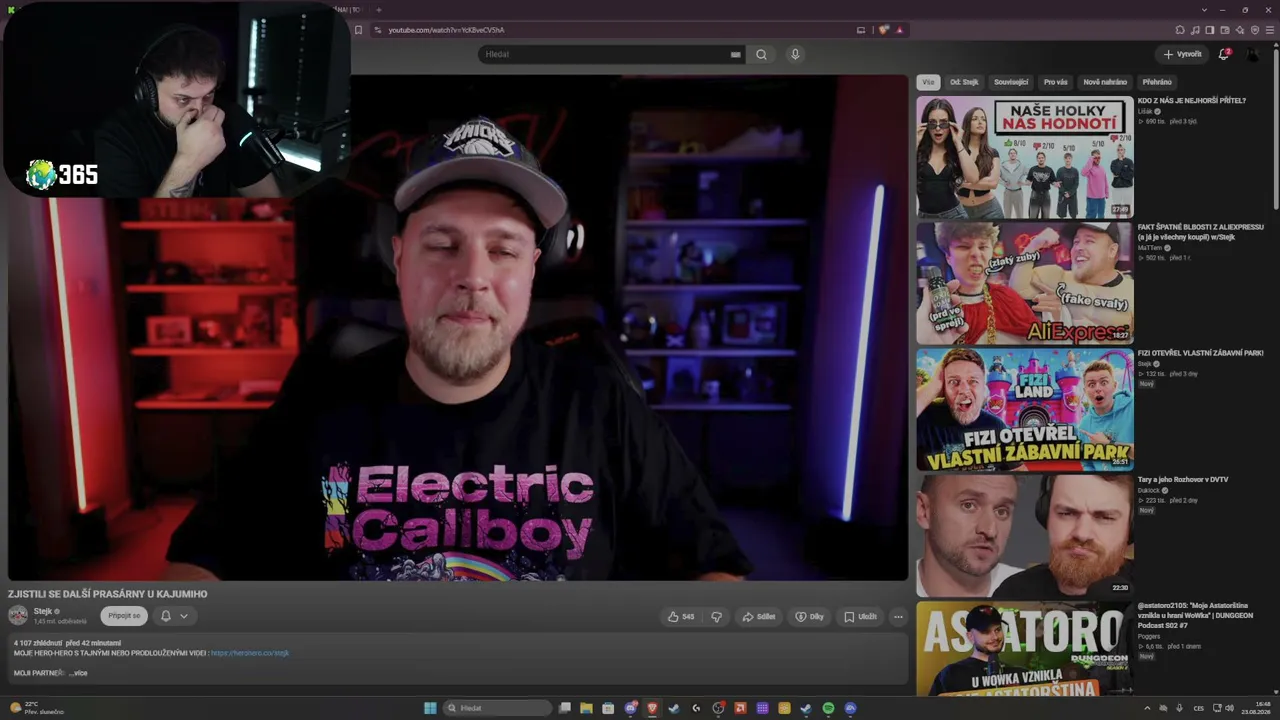Open title FIZI OTEVŘEL VLASTNÍ ZÁBAVNÍ PARK!
This screenshot has height=720, width=1280.
pos(1201,353)
